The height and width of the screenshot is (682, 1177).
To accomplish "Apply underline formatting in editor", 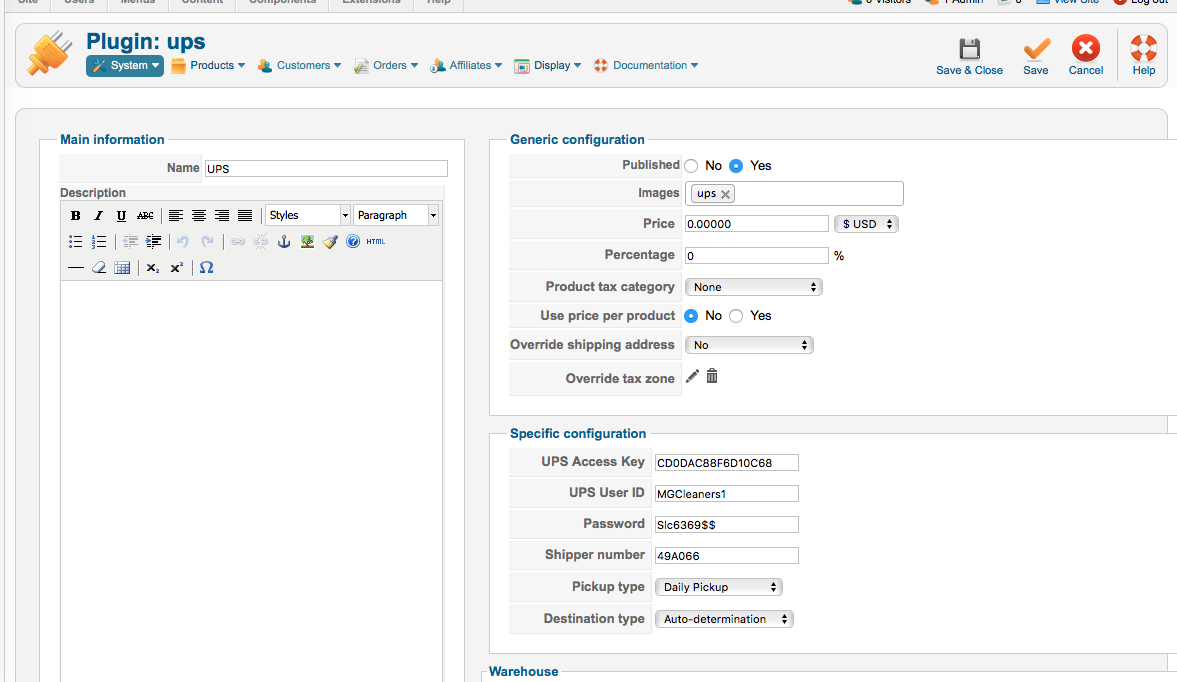I will pyautogui.click(x=121, y=215).
